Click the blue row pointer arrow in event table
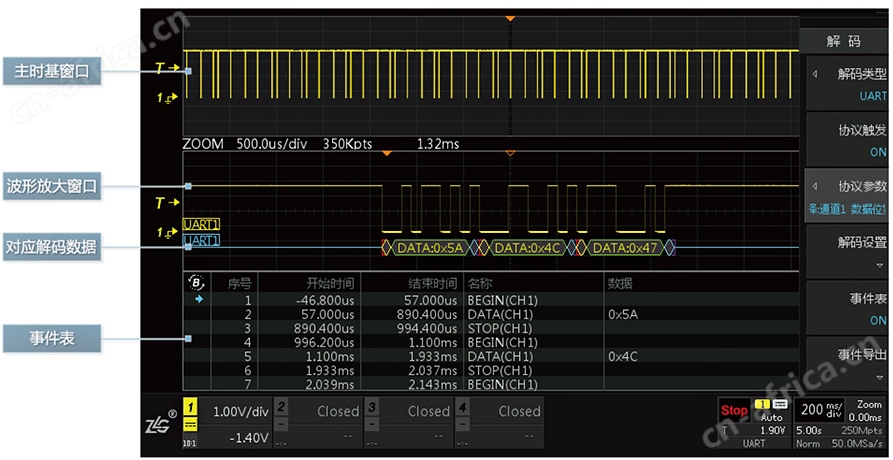Image resolution: width=893 pixels, height=460 pixels. pyautogui.click(x=199, y=299)
